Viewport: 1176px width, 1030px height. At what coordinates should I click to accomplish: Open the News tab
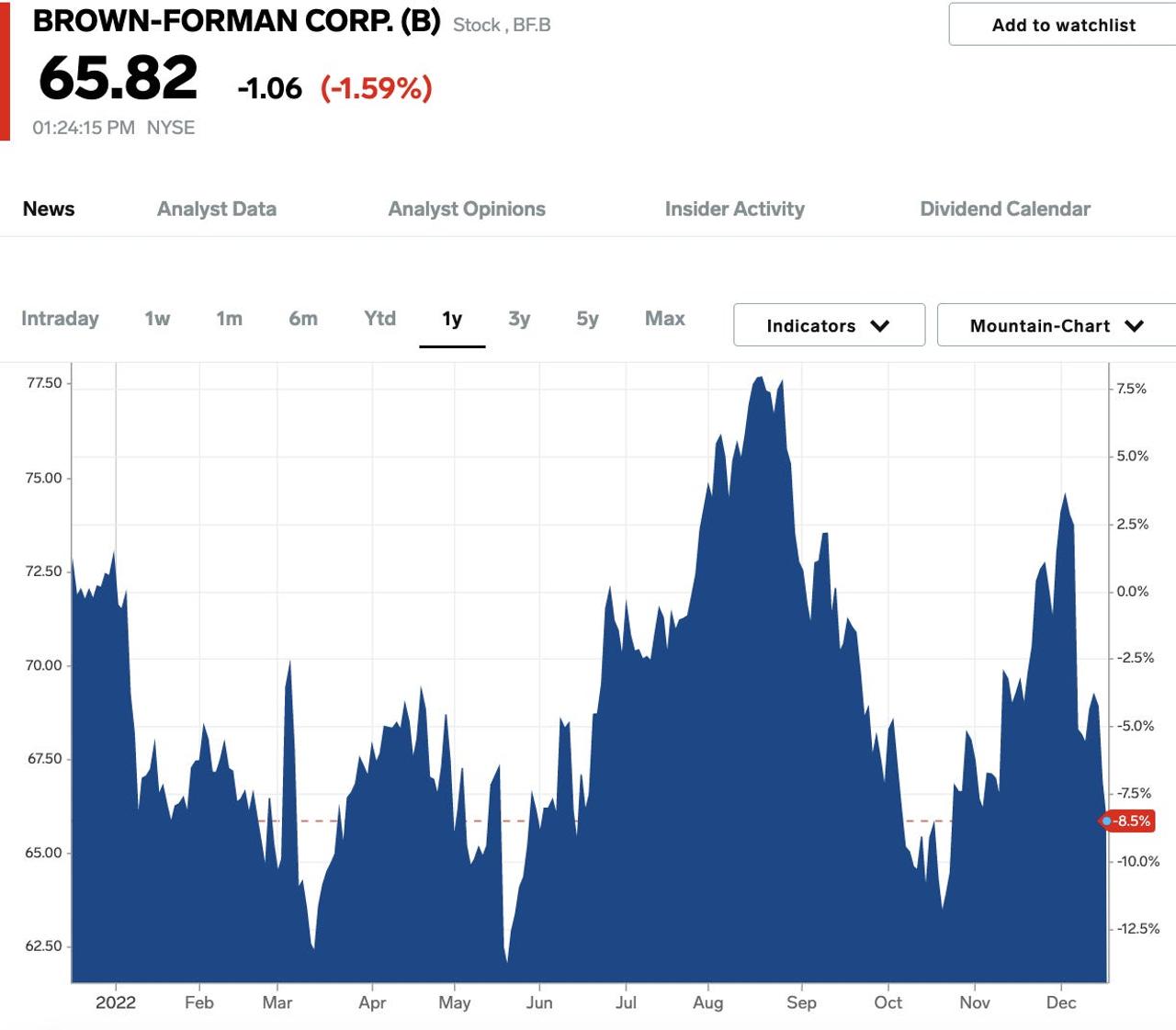(x=49, y=209)
